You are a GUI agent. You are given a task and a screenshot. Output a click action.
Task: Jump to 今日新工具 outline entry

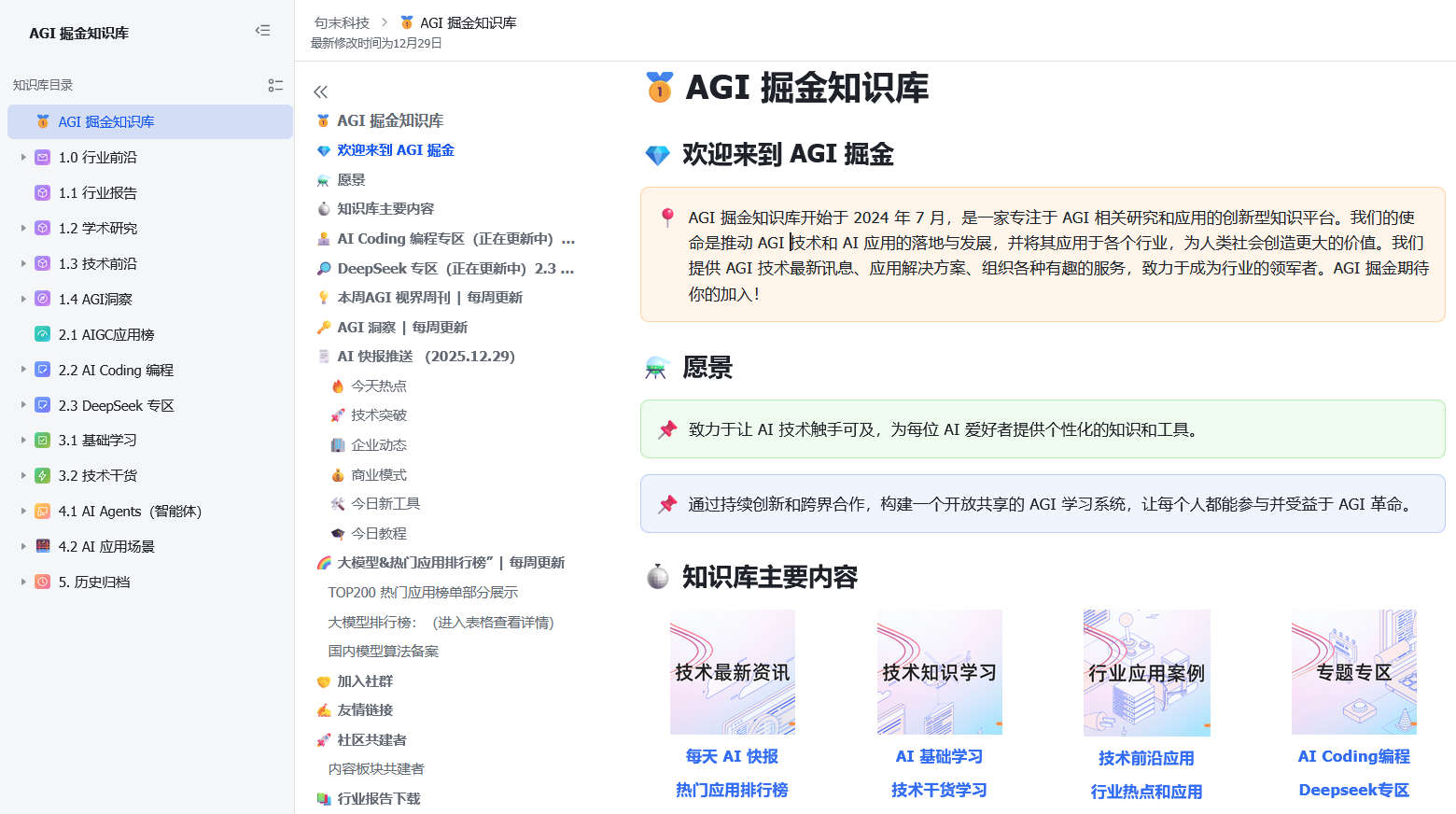pos(385,504)
